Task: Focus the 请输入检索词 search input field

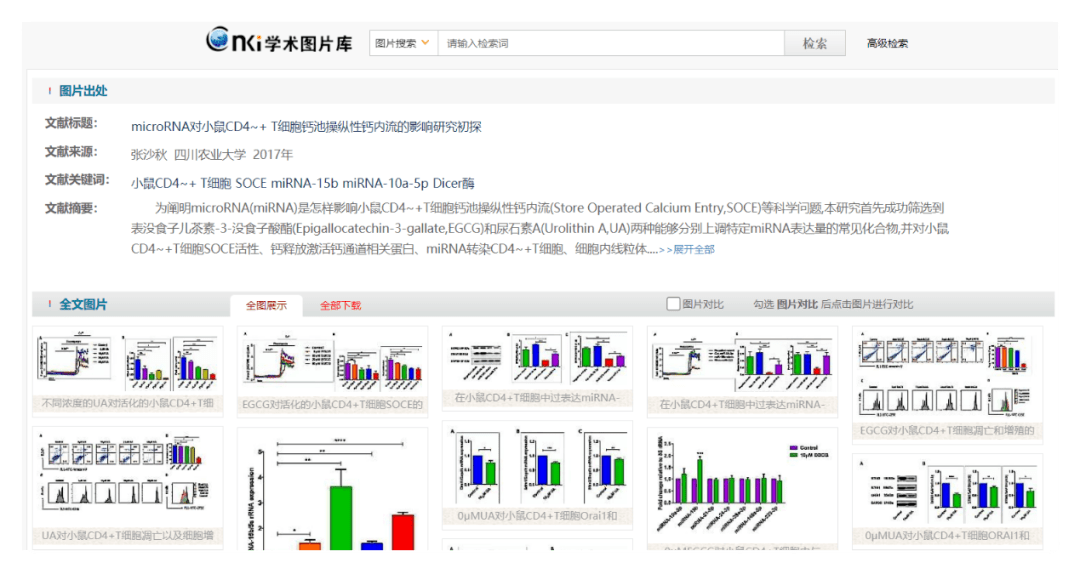Action: coord(611,43)
